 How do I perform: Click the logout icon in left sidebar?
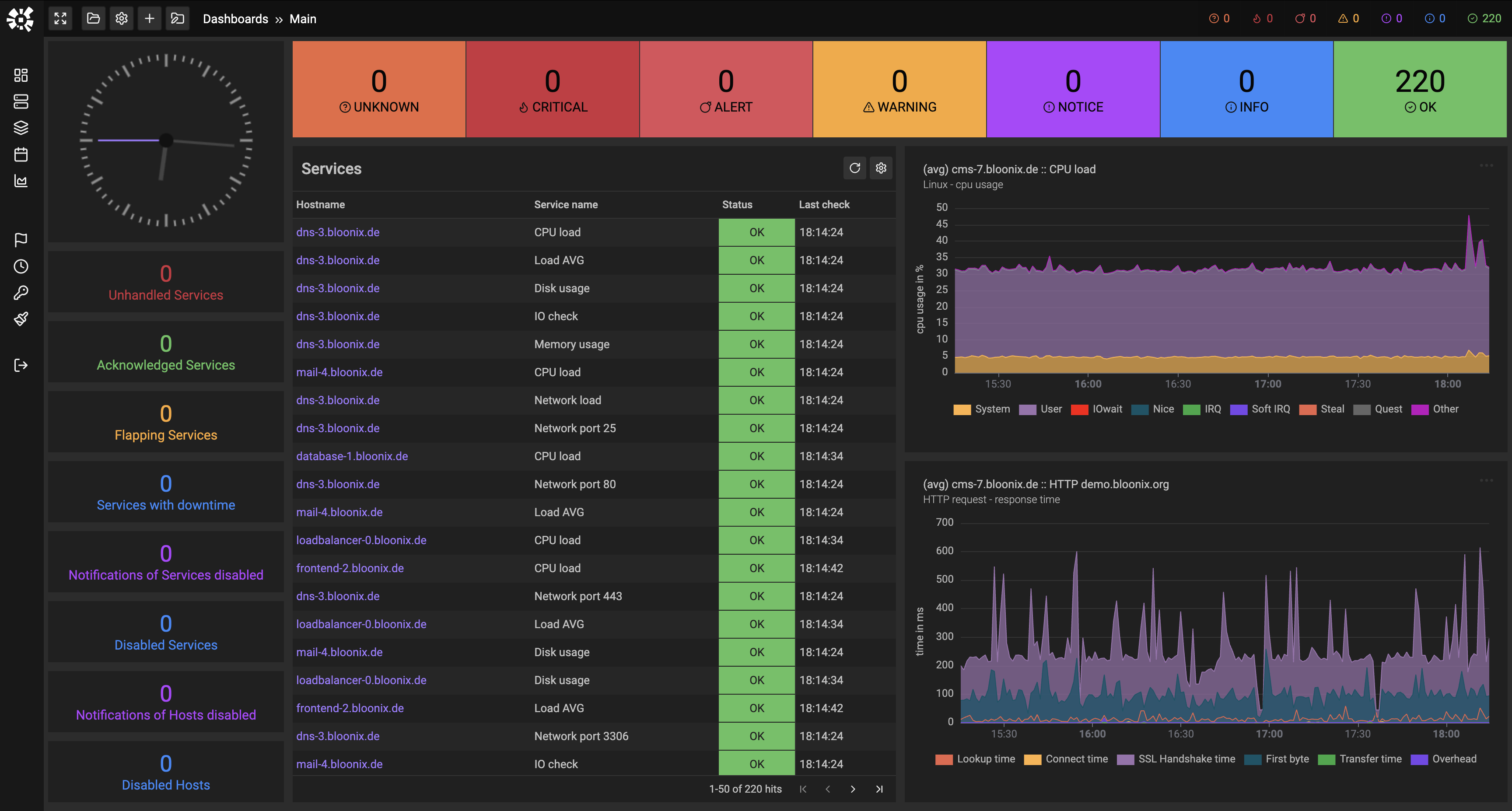coord(21,365)
